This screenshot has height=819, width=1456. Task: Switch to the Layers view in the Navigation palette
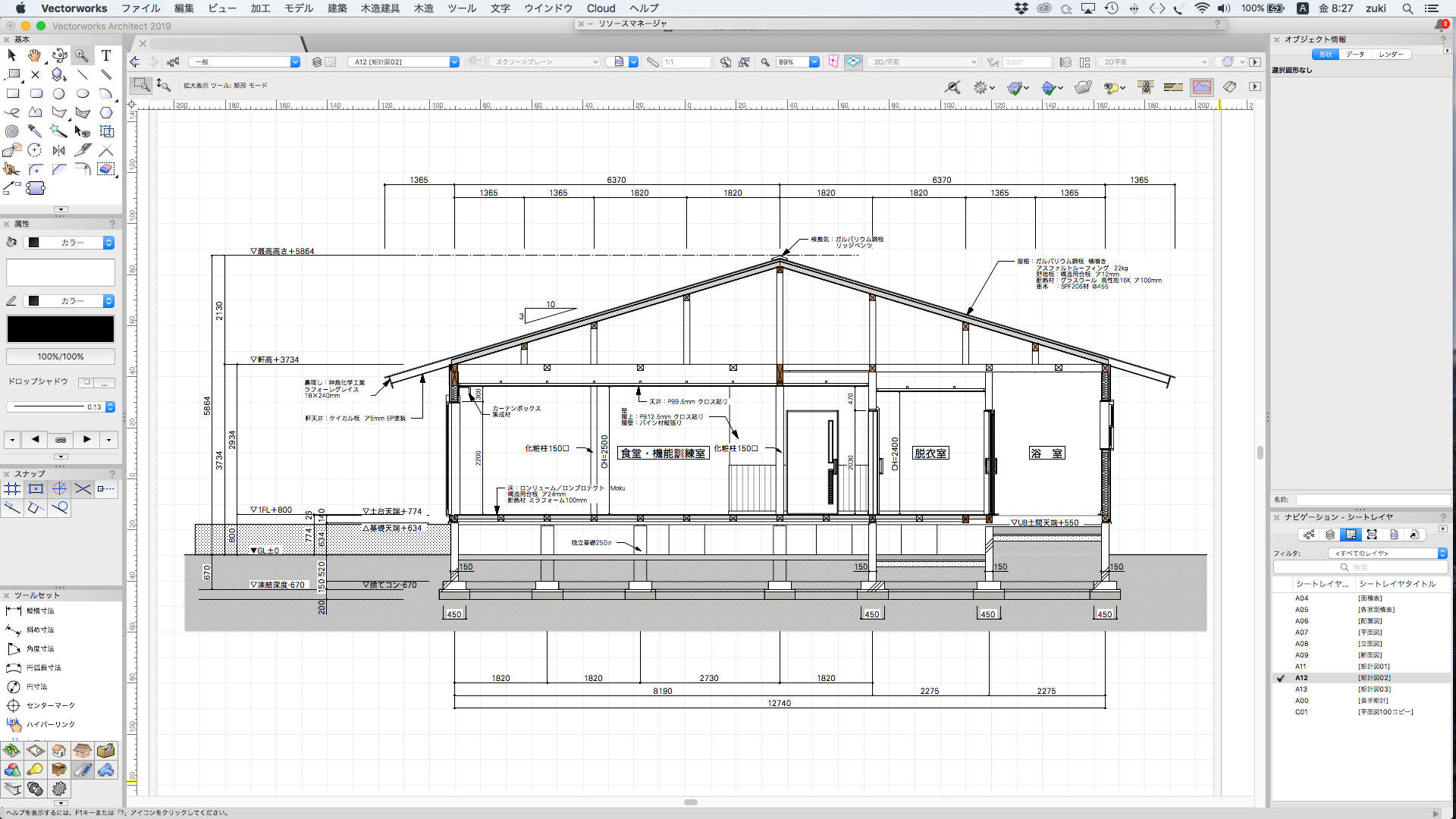tap(1329, 535)
